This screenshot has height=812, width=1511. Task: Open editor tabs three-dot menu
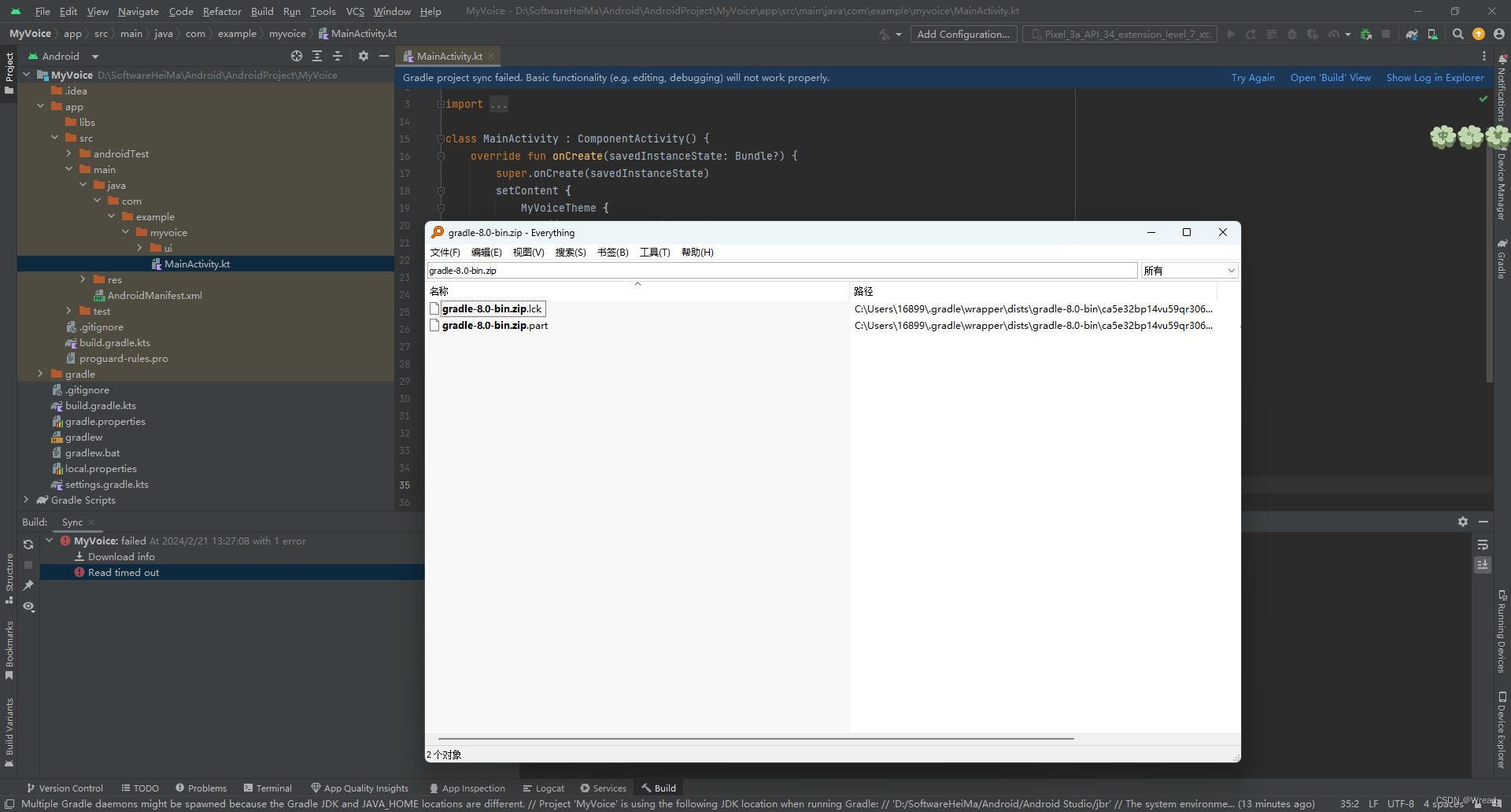tap(1483, 56)
